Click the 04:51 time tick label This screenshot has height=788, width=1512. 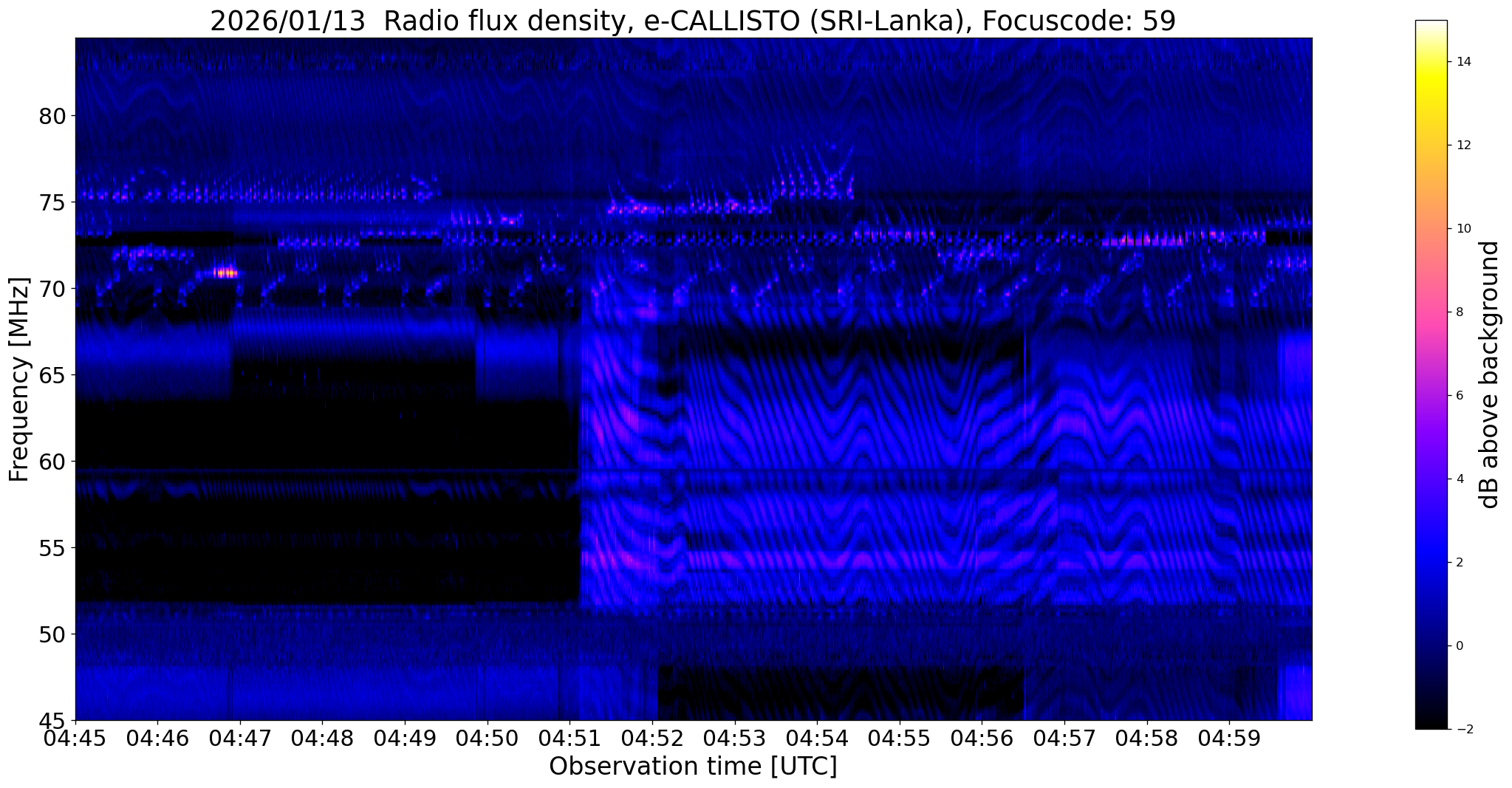tap(570, 738)
